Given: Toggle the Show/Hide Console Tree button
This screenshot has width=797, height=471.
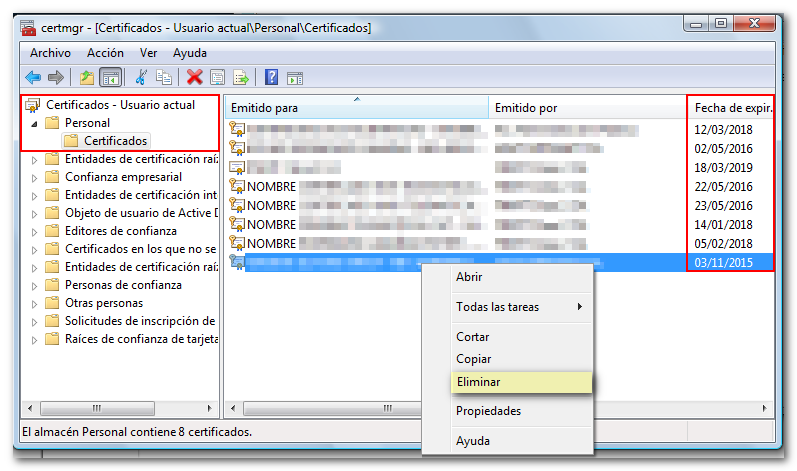Looking at the screenshot, I should (x=110, y=77).
